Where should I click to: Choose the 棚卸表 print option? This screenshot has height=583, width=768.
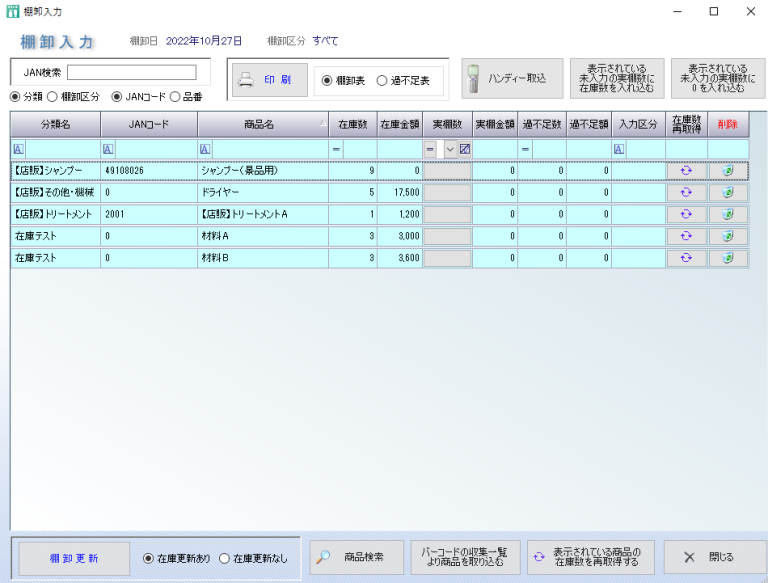[327, 81]
